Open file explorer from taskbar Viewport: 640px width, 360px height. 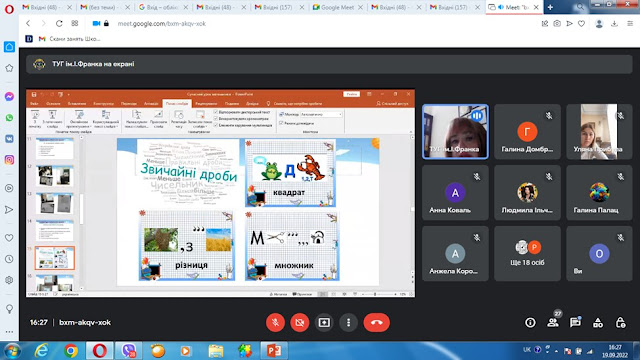coord(216,351)
